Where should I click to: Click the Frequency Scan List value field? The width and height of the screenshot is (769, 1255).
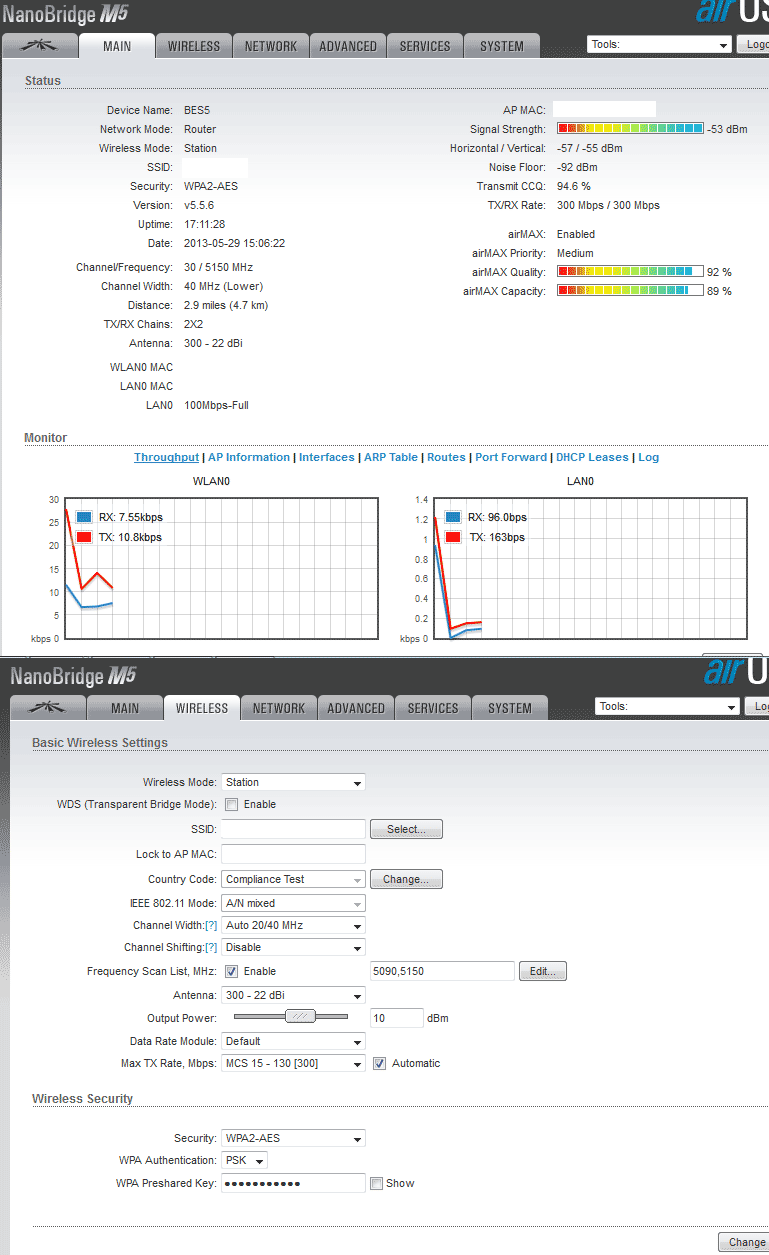[441, 971]
